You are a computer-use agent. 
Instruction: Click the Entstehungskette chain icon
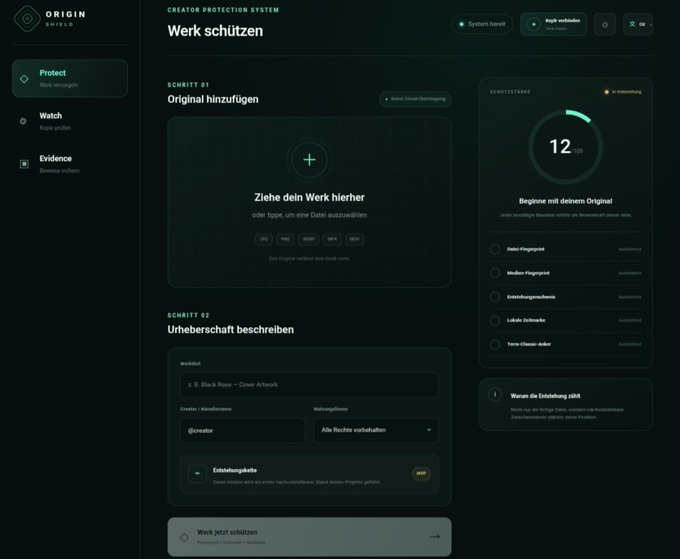(197, 474)
